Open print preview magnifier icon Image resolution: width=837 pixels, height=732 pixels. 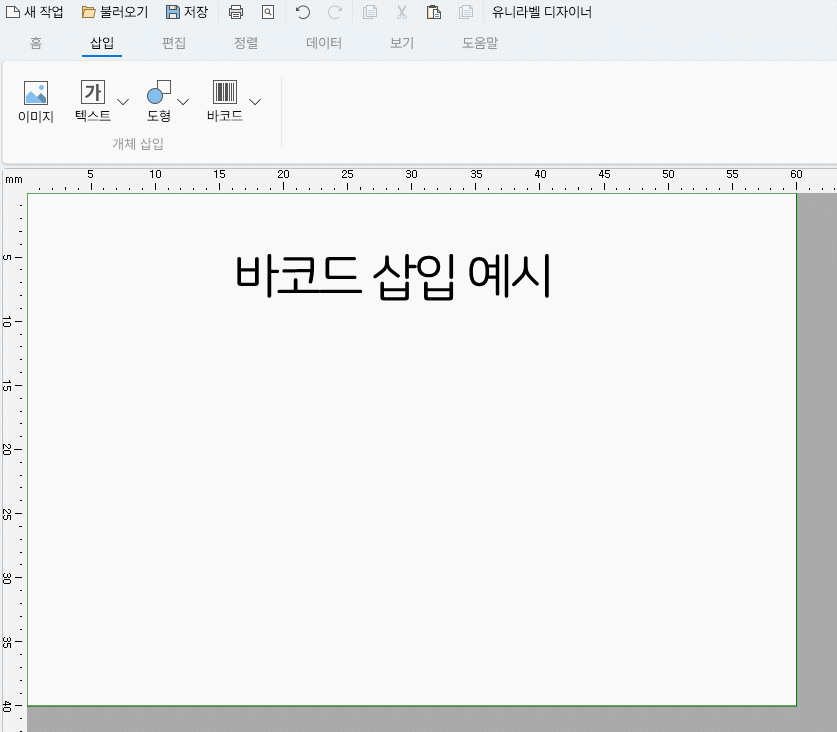[268, 12]
